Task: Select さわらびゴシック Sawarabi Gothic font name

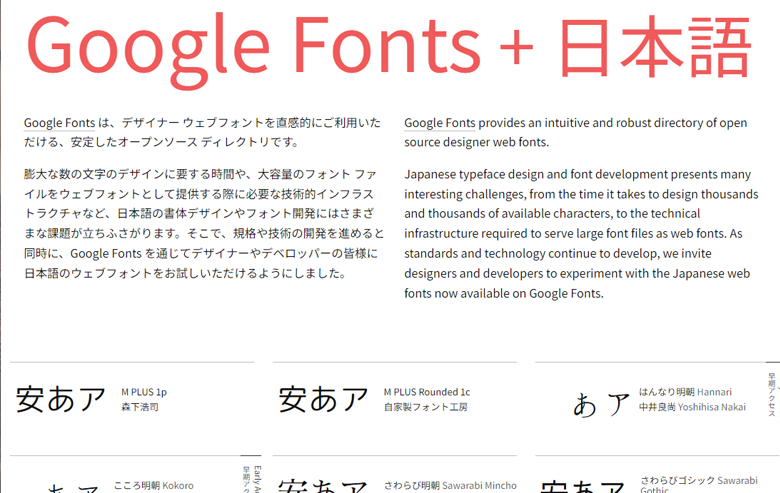Action: (698, 485)
